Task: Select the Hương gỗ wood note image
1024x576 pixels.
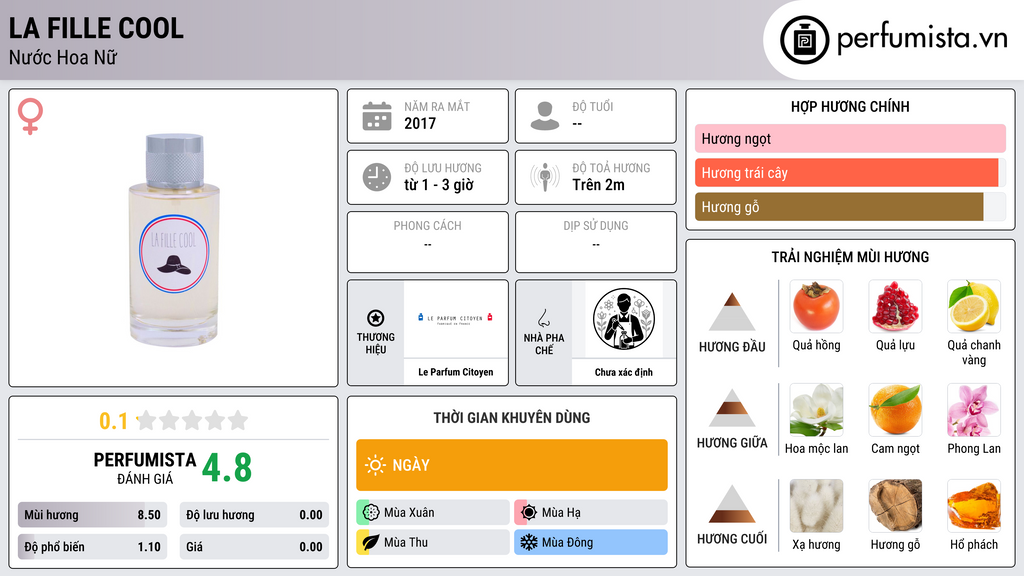Action: click(895, 505)
